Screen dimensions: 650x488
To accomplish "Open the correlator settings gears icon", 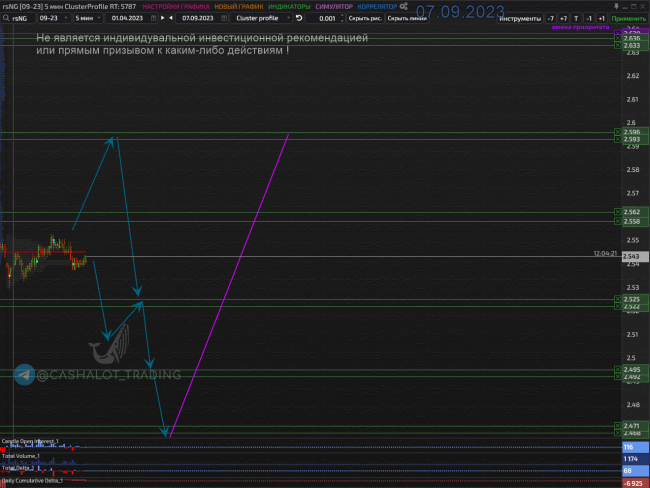I will (405, 6).
